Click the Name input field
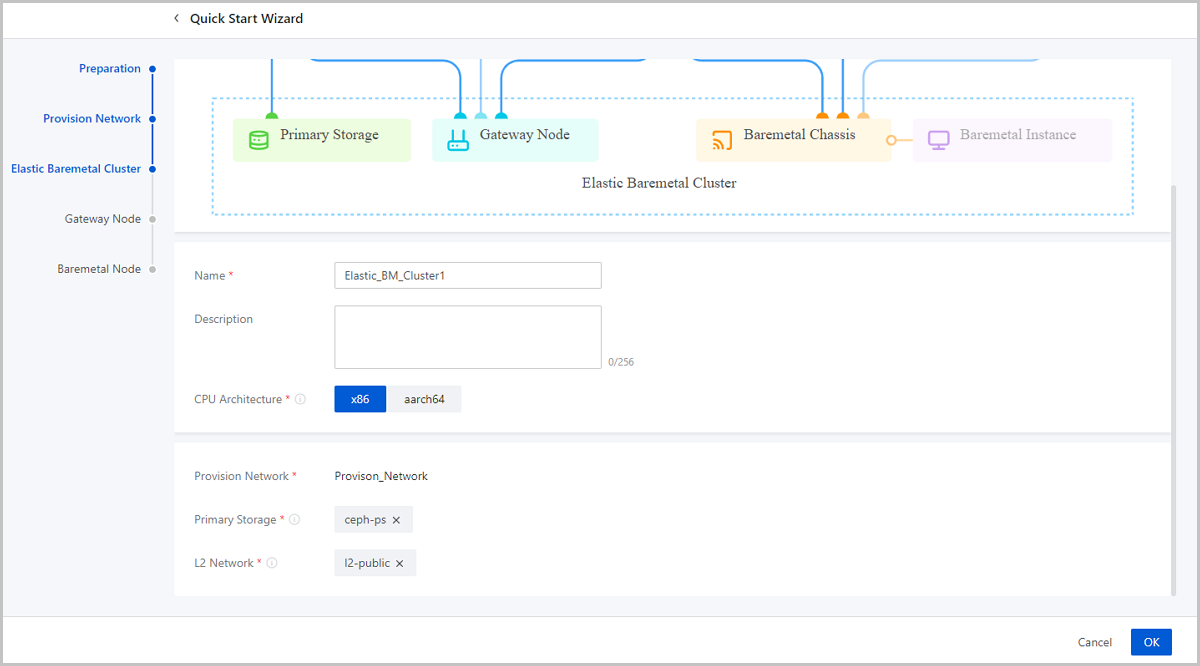This screenshot has width=1200, height=666. pyautogui.click(x=467, y=275)
